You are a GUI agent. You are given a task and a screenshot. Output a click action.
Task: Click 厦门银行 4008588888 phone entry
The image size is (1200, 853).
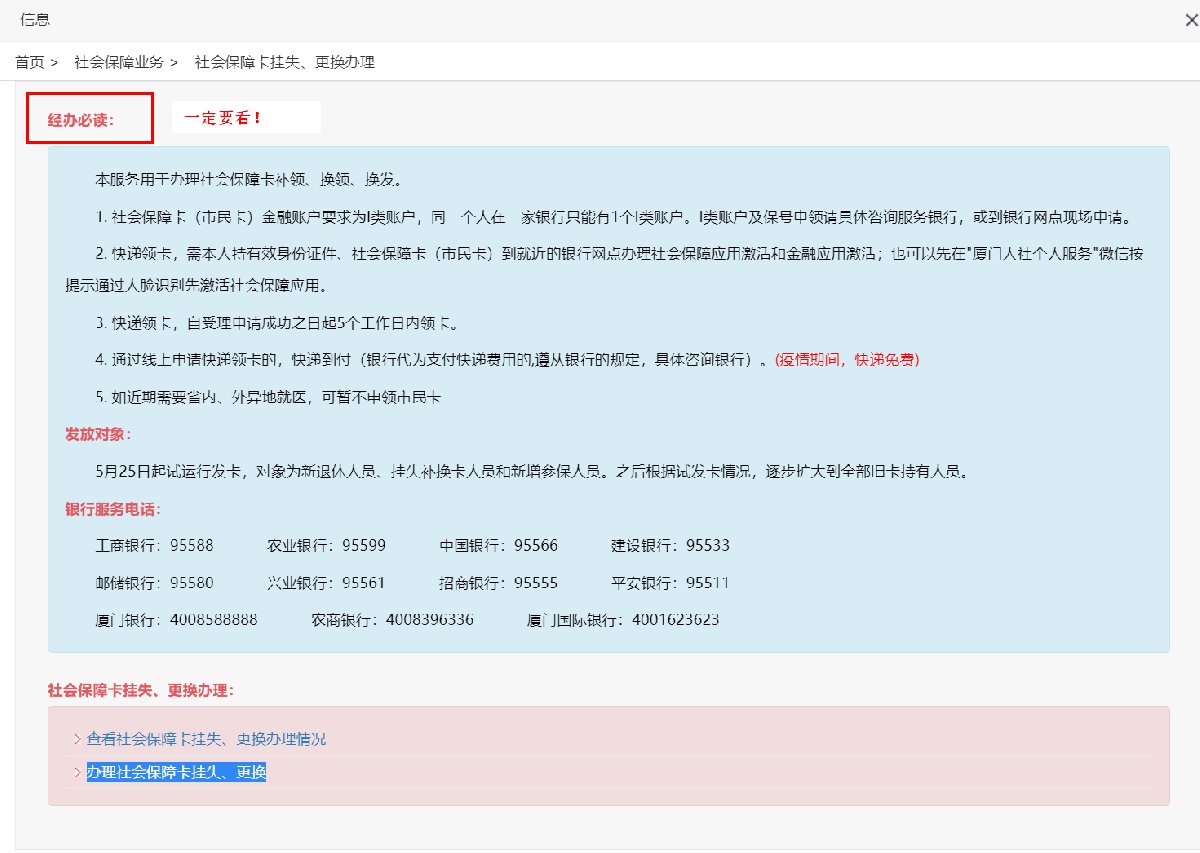pyautogui.click(x=176, y=620)
